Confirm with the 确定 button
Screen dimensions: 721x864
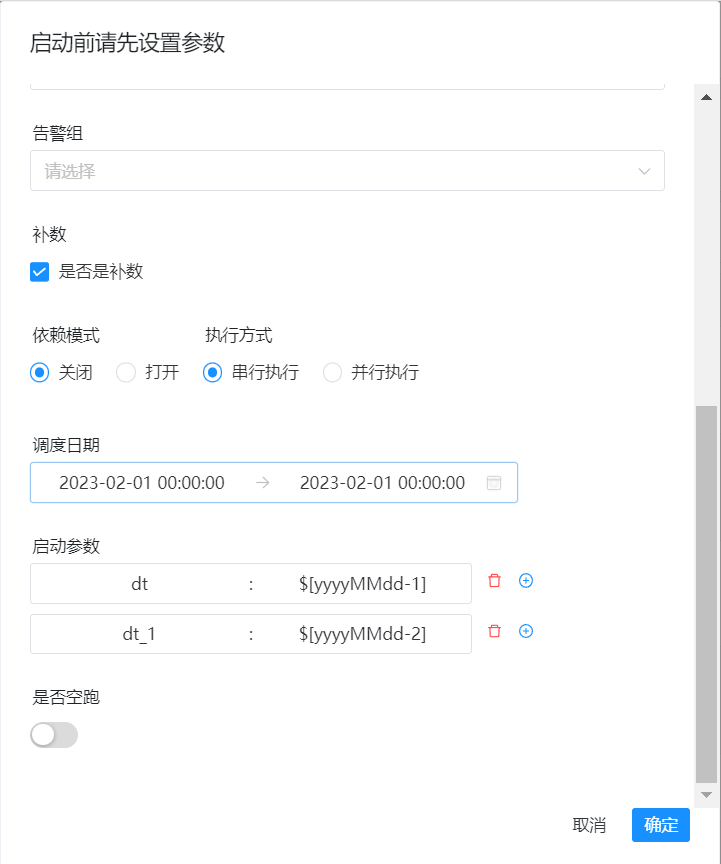tap(660, 825)
